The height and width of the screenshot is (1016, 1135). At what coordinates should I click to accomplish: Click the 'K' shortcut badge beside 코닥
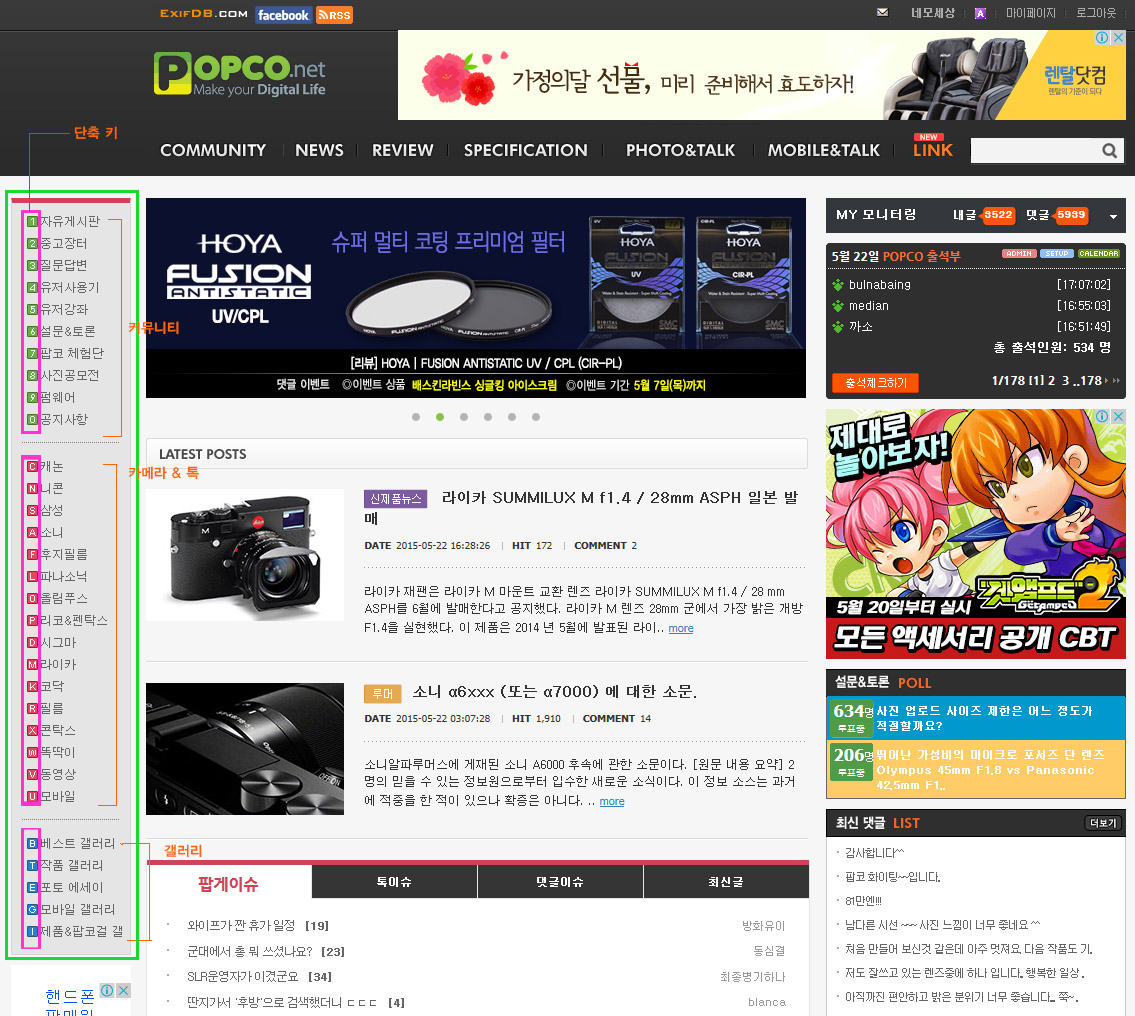[x=33, y=686]
